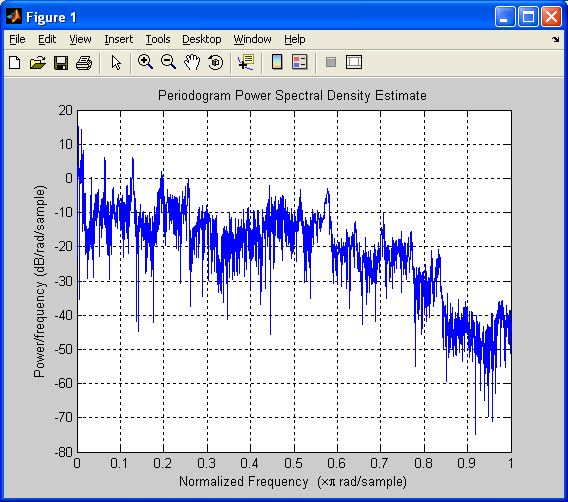Hide plot tools with the gray square icon
This screenshot has width=568, height=502.
pos(331,62)
